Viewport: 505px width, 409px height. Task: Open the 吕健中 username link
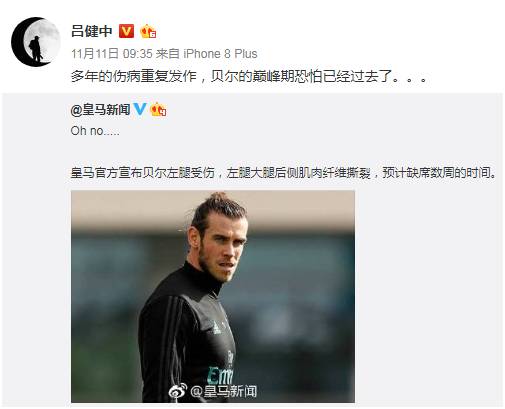pos(92,31)
